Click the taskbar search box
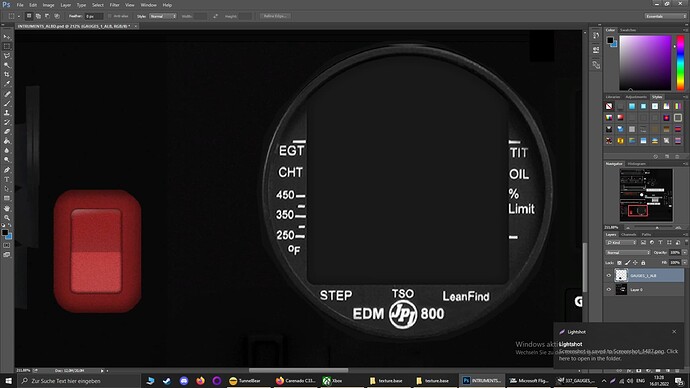The image size is (690, 388). pyautogui.click(x=79, y=381)
